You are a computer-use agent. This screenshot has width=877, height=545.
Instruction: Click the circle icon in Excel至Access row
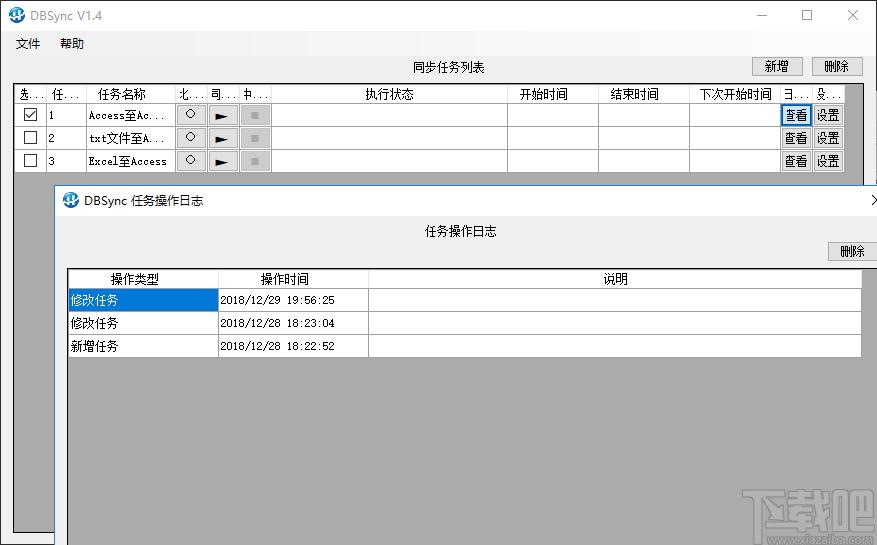tap(191, 161)
